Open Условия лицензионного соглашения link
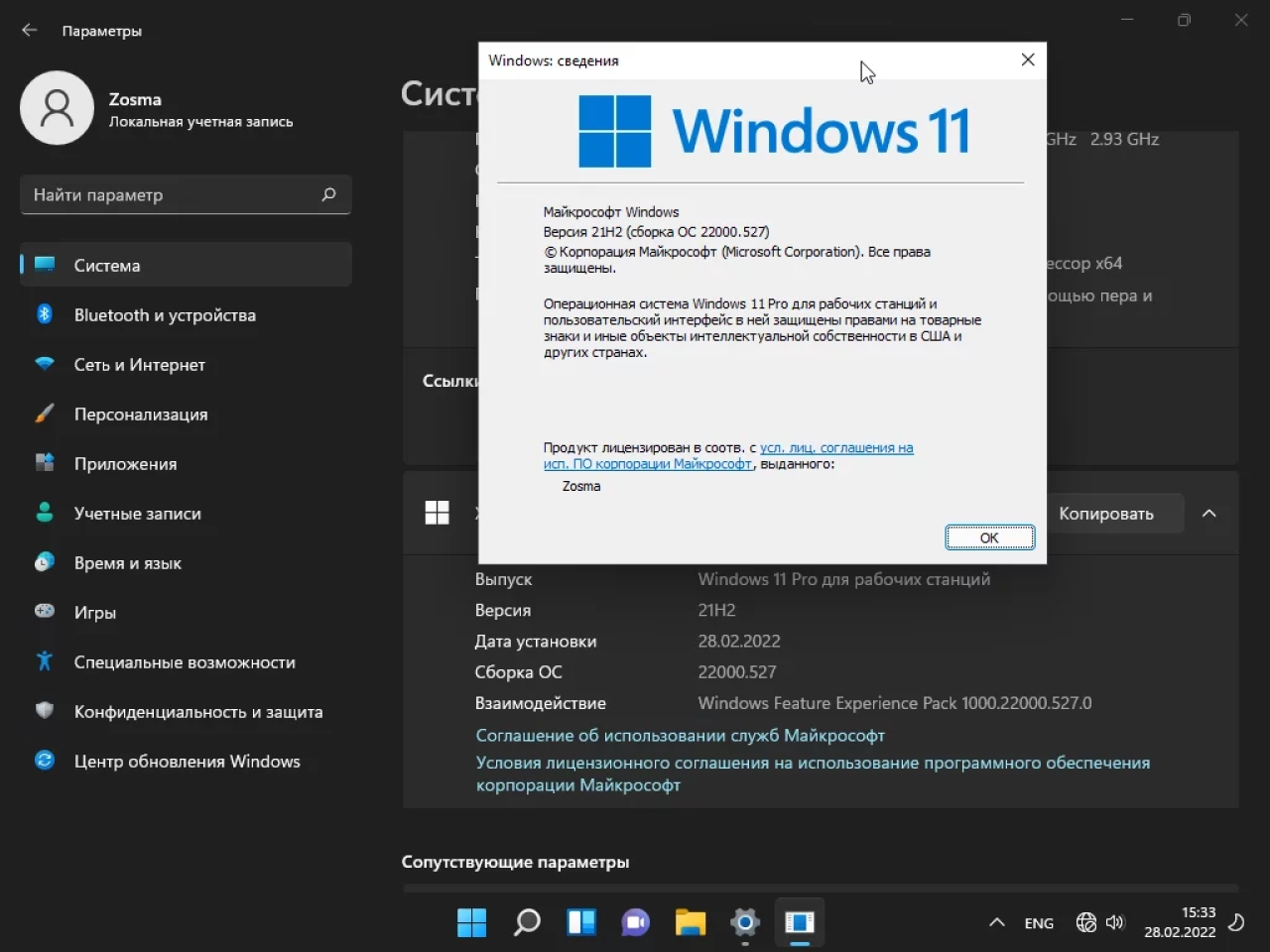This screenshot has width=1270, height=952. (x=813, y=773)
